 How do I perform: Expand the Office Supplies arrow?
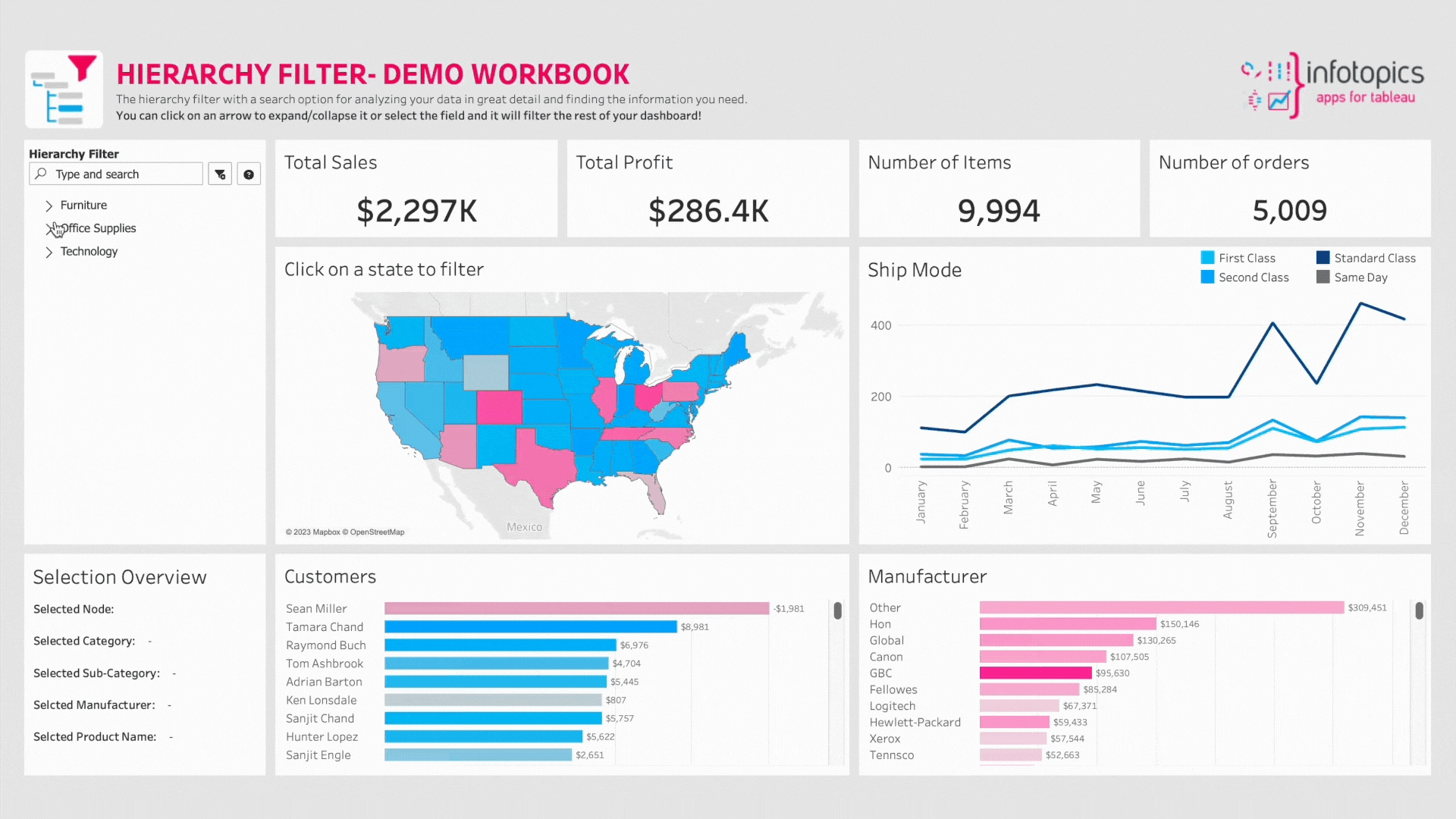(x=50, y=228)
